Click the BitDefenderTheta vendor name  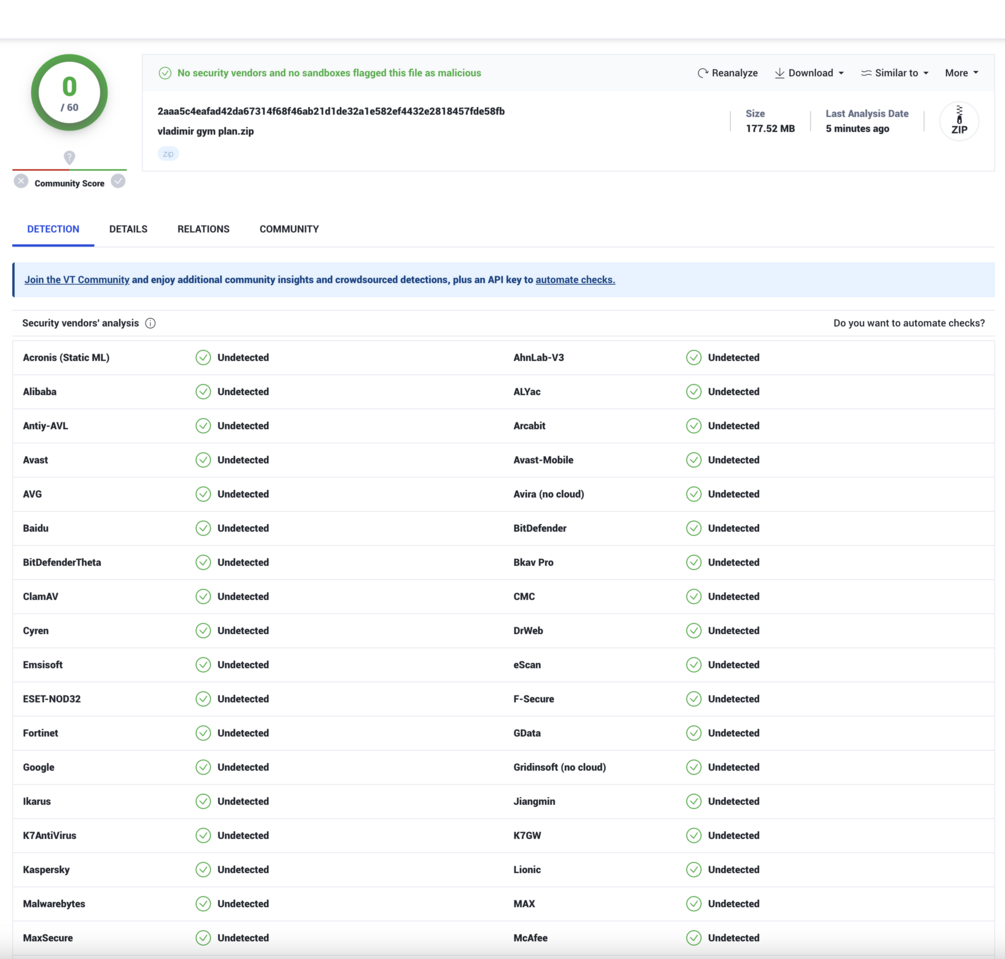point(62,562)
